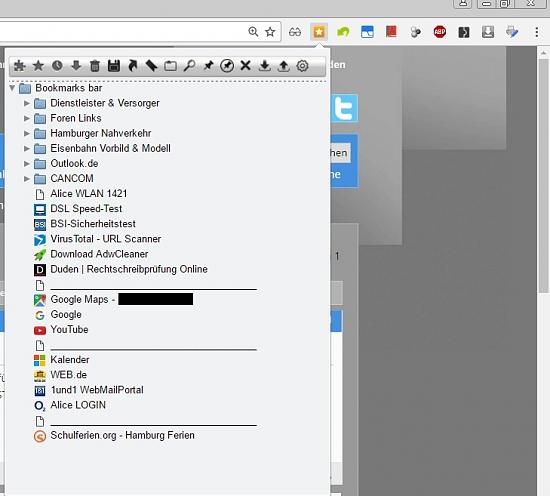Viewport: 550px width, 496px height.
Task: Click the orange star bookmarks extension icon
Action: click(x=319, y=32)
